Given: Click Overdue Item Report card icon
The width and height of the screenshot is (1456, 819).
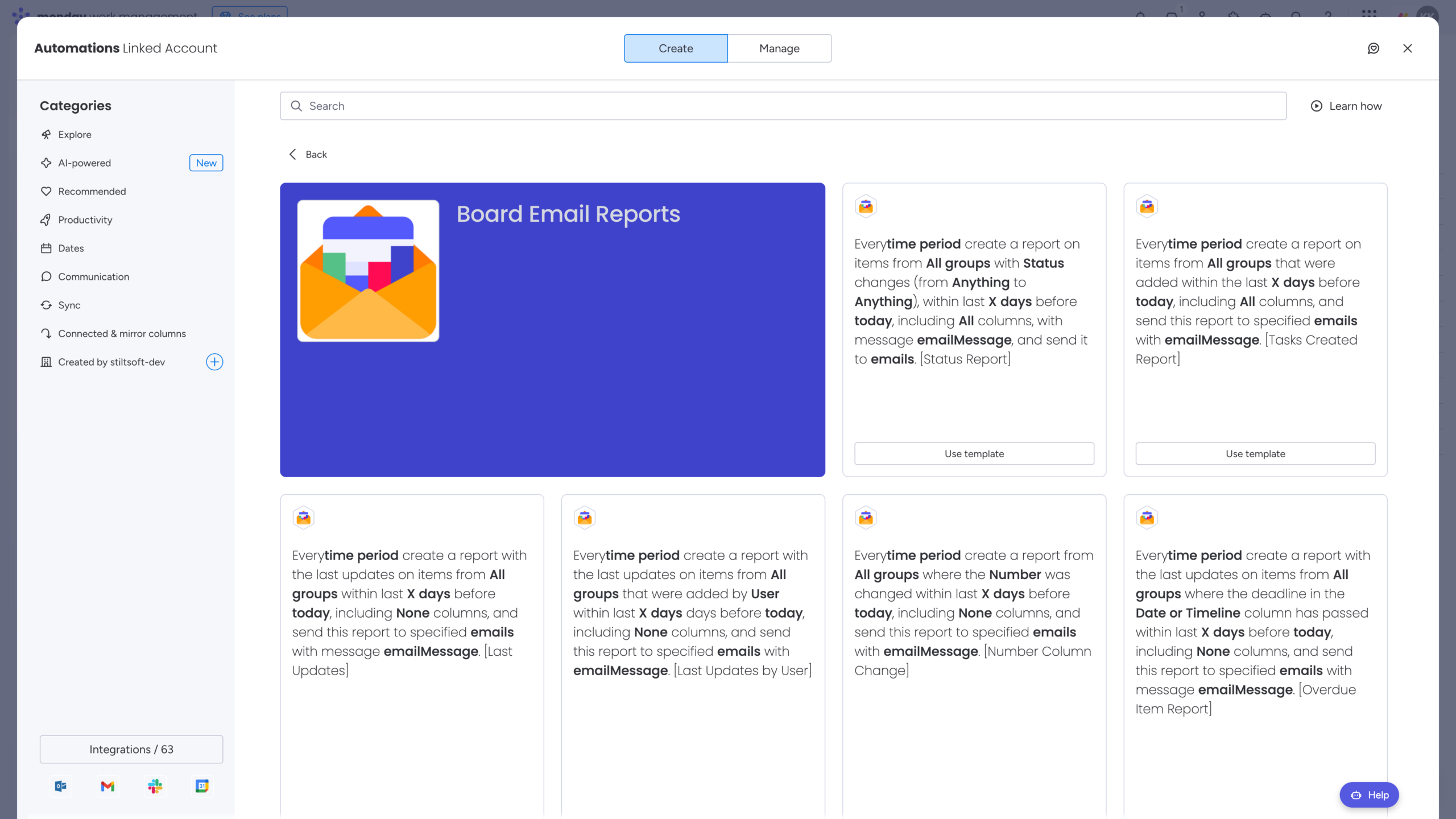Looking at the screenshot, I should (1147, 518).
